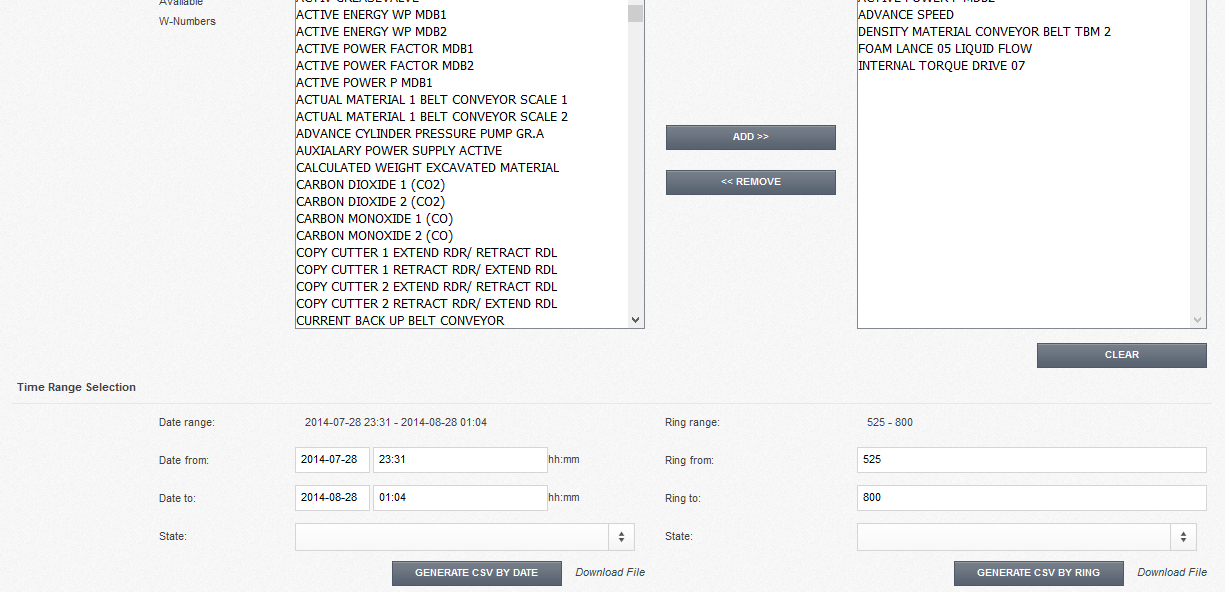Image resolution: width=1225 pixels, height=592 pixels.
Task: Click the Date from field showing 2014-07-28
Action: click(332, 460)
